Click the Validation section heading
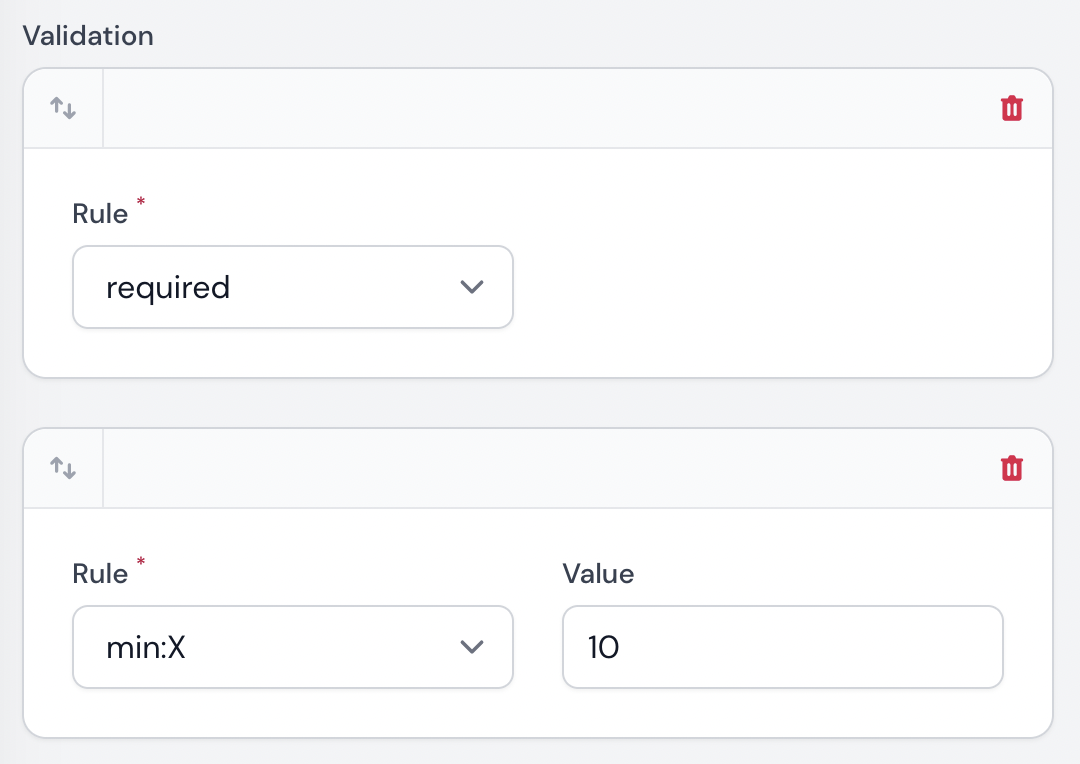Image resolution: width=1080 pixels, height=764 pixels. 88,36
